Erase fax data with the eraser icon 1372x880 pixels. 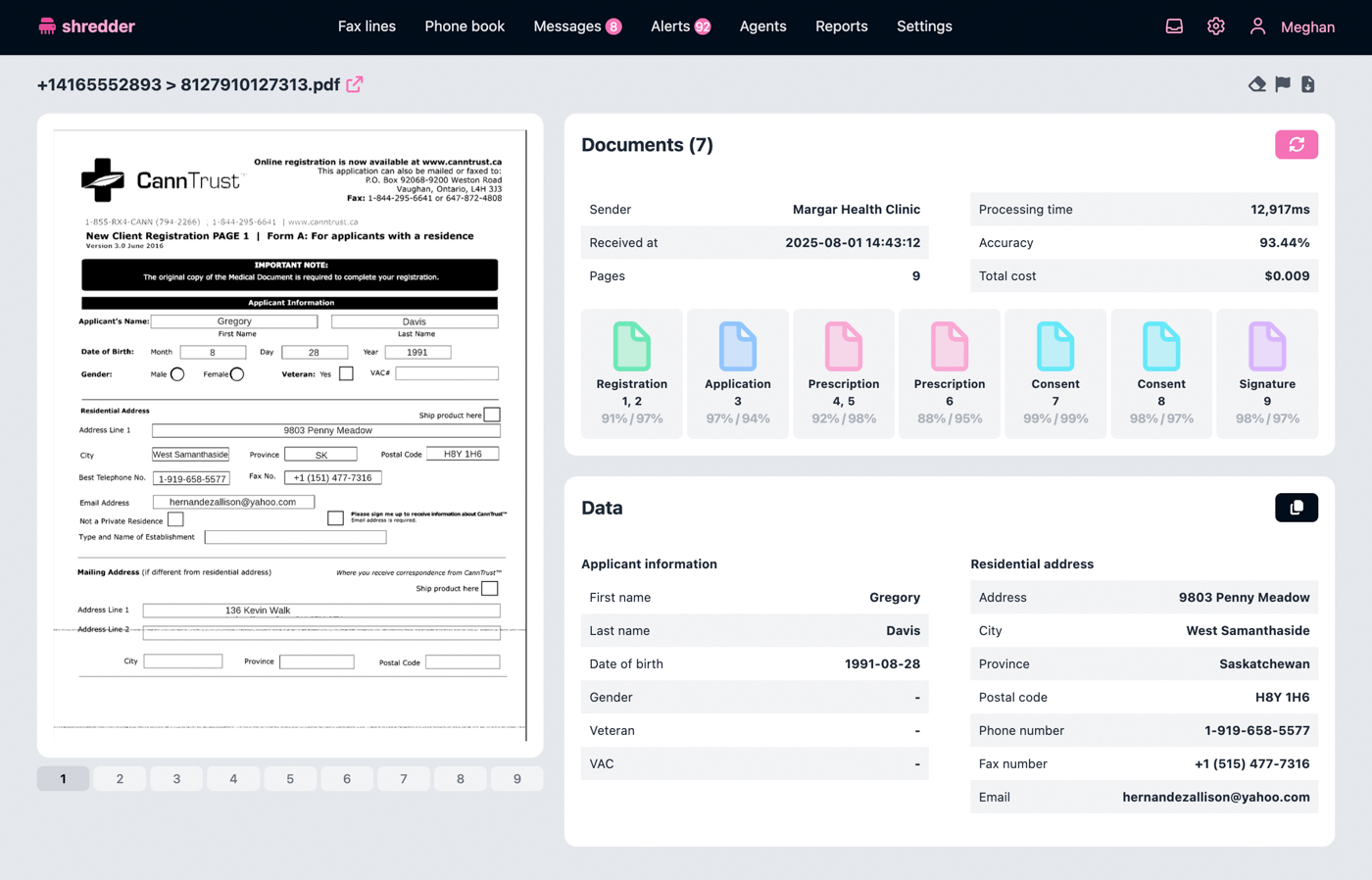point(1256,84)
